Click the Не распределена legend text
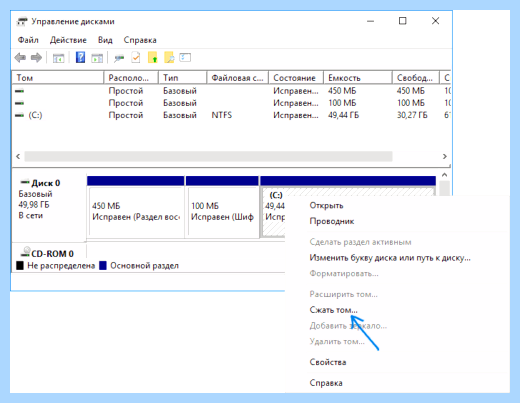This screenshot has width=520, height=403. coord(61,266)
